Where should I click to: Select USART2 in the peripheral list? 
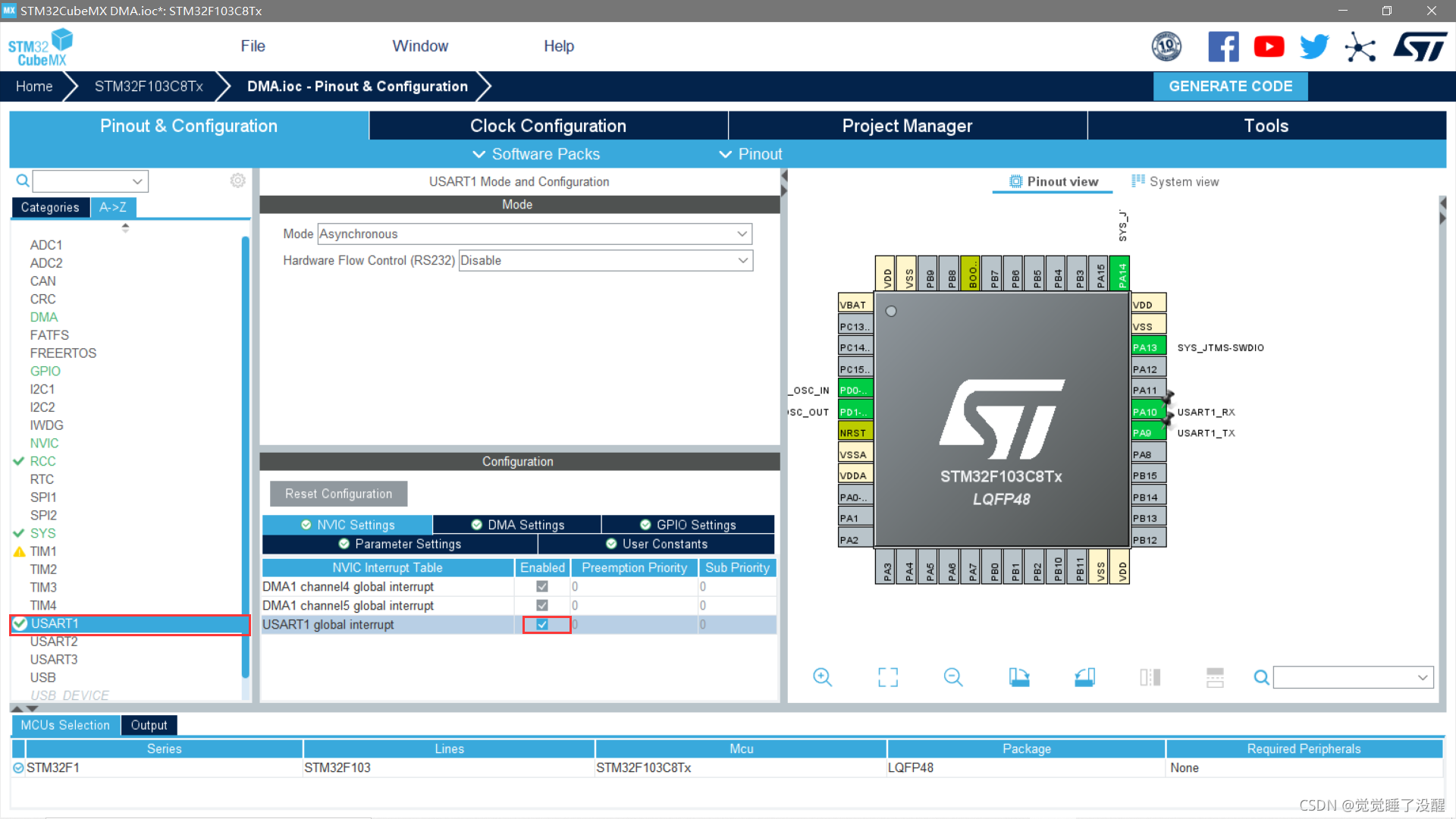54,642
